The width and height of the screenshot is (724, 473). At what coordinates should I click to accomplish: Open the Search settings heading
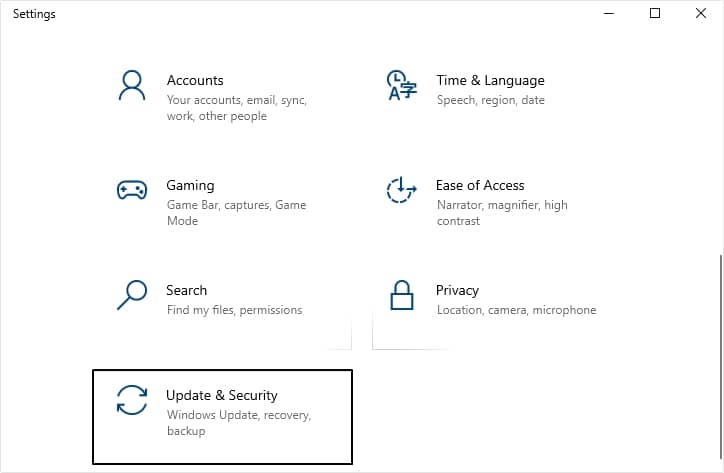[x=187, y=290]
